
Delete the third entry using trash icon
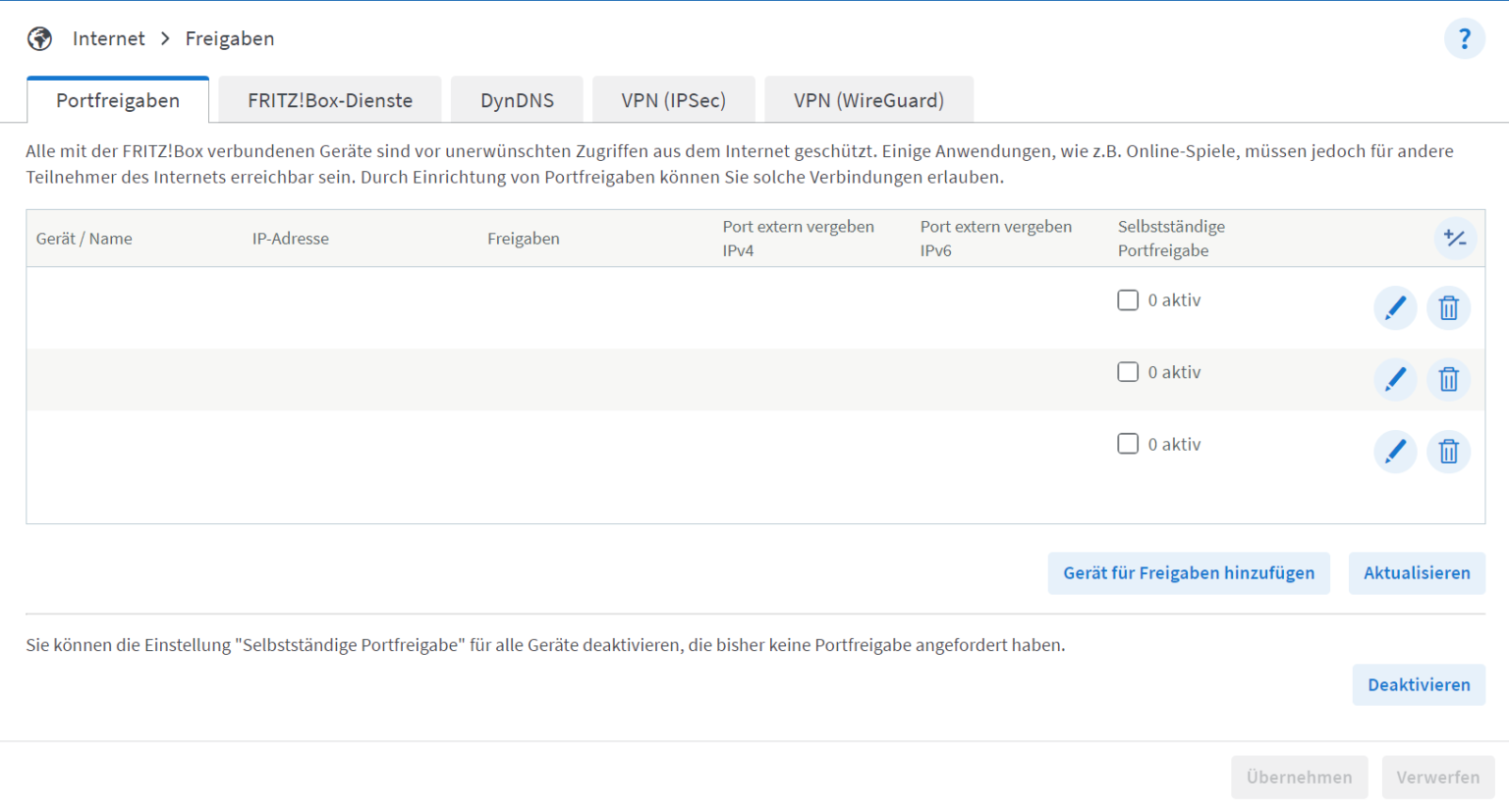pos(1448,452)
